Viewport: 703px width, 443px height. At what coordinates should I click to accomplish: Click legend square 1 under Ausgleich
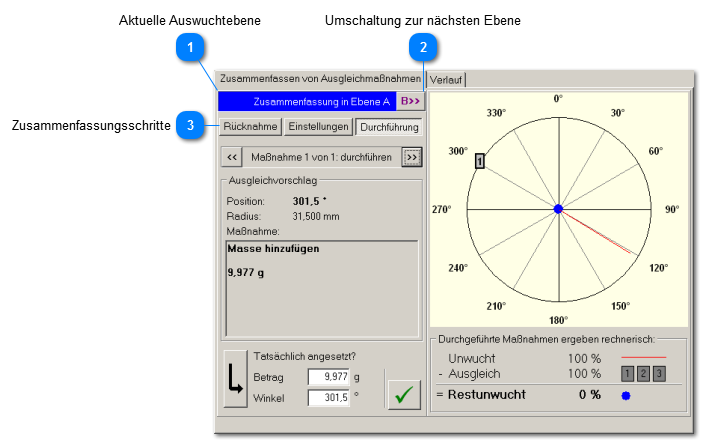tap(627, 373)
